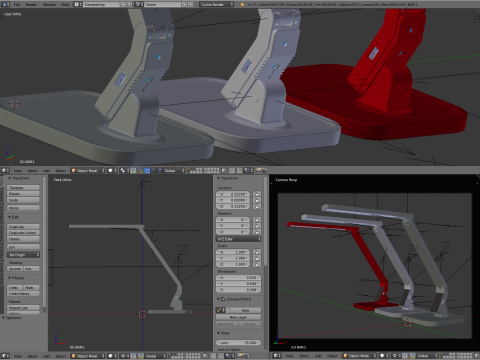Toggle the 3D manipulator widget button
Image resolution: width=480 pixels, height=360 pixels.
click(133, 170)
